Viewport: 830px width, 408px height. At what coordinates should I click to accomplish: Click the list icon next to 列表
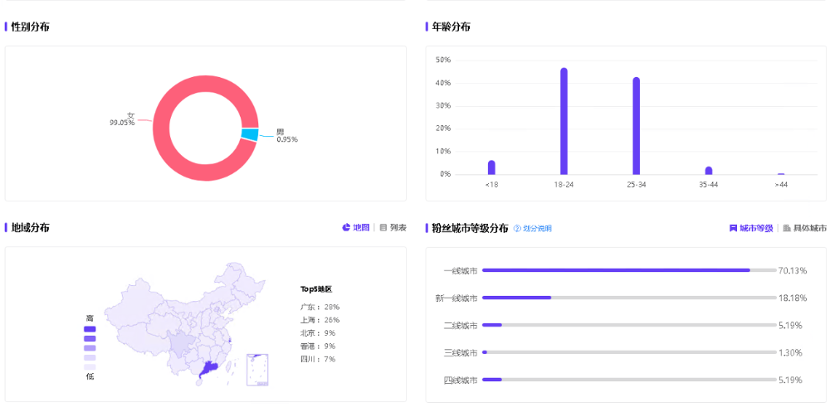click(x=384, y=228)
